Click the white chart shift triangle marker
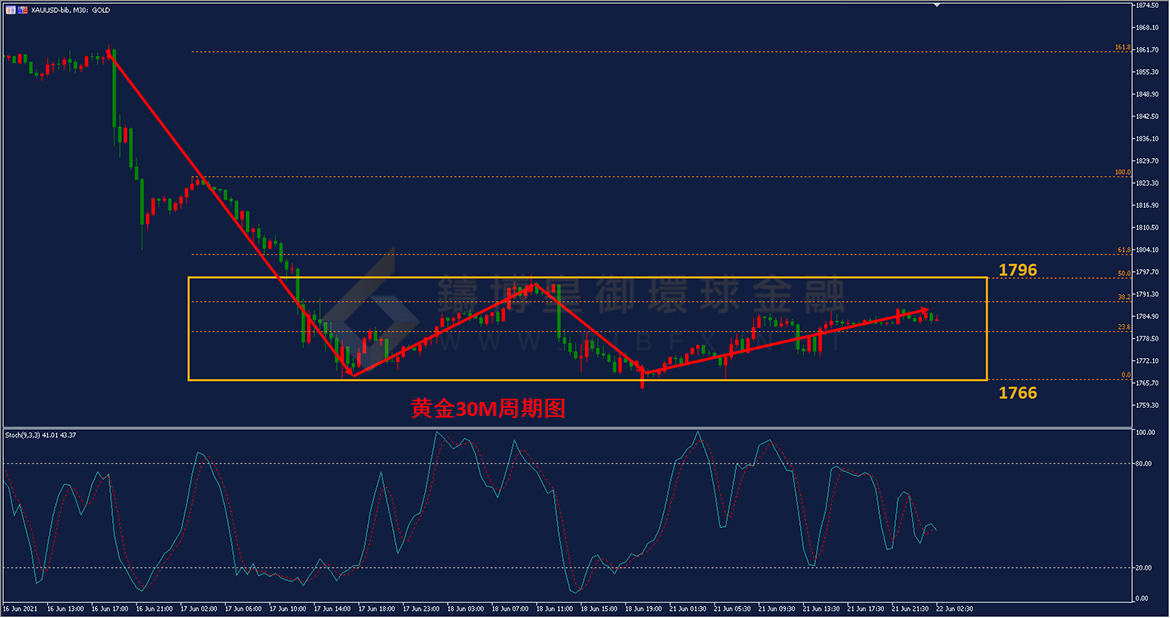 pyautogui.click(x=937, y=5)
